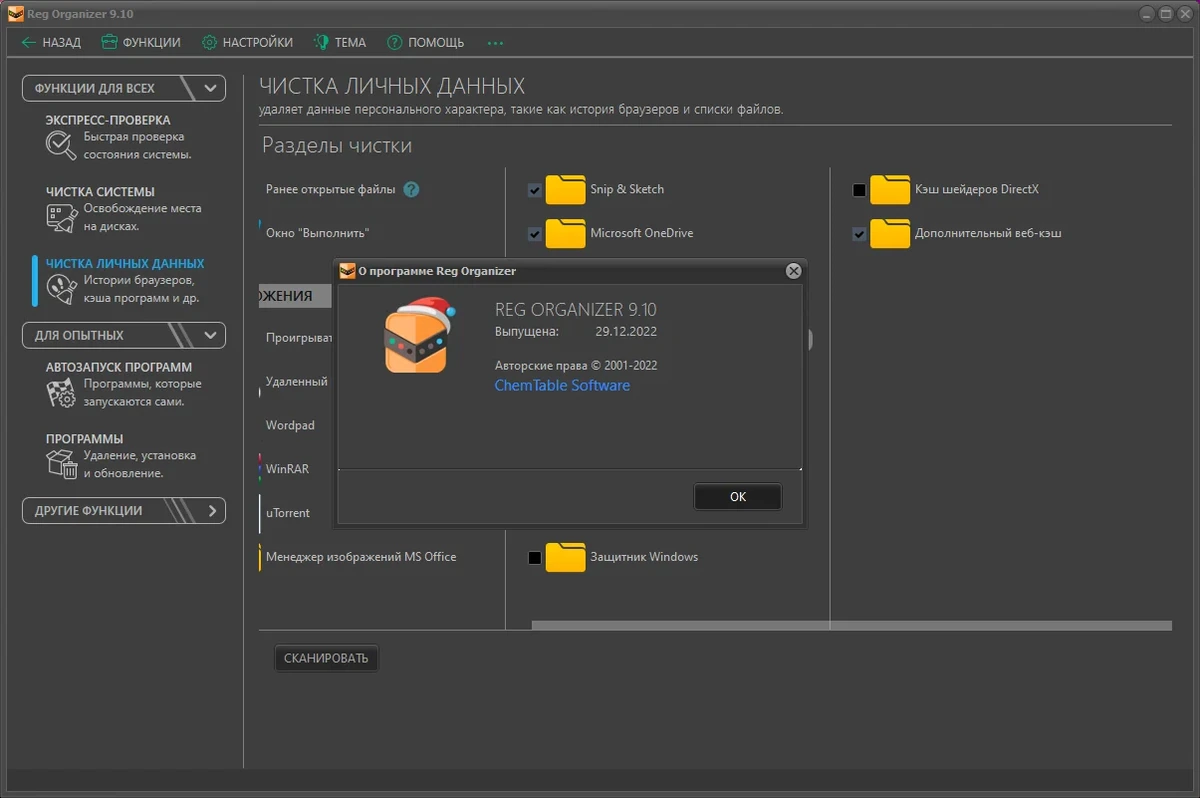1200x798 pixels.
Task: Open the Express Check magnifier icon
Action: tap(61, 146)
